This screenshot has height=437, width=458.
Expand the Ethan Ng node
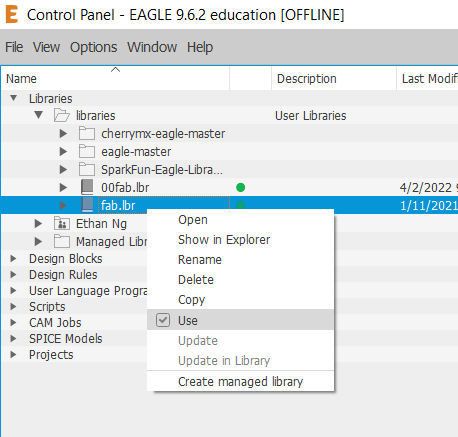(38, 224)
